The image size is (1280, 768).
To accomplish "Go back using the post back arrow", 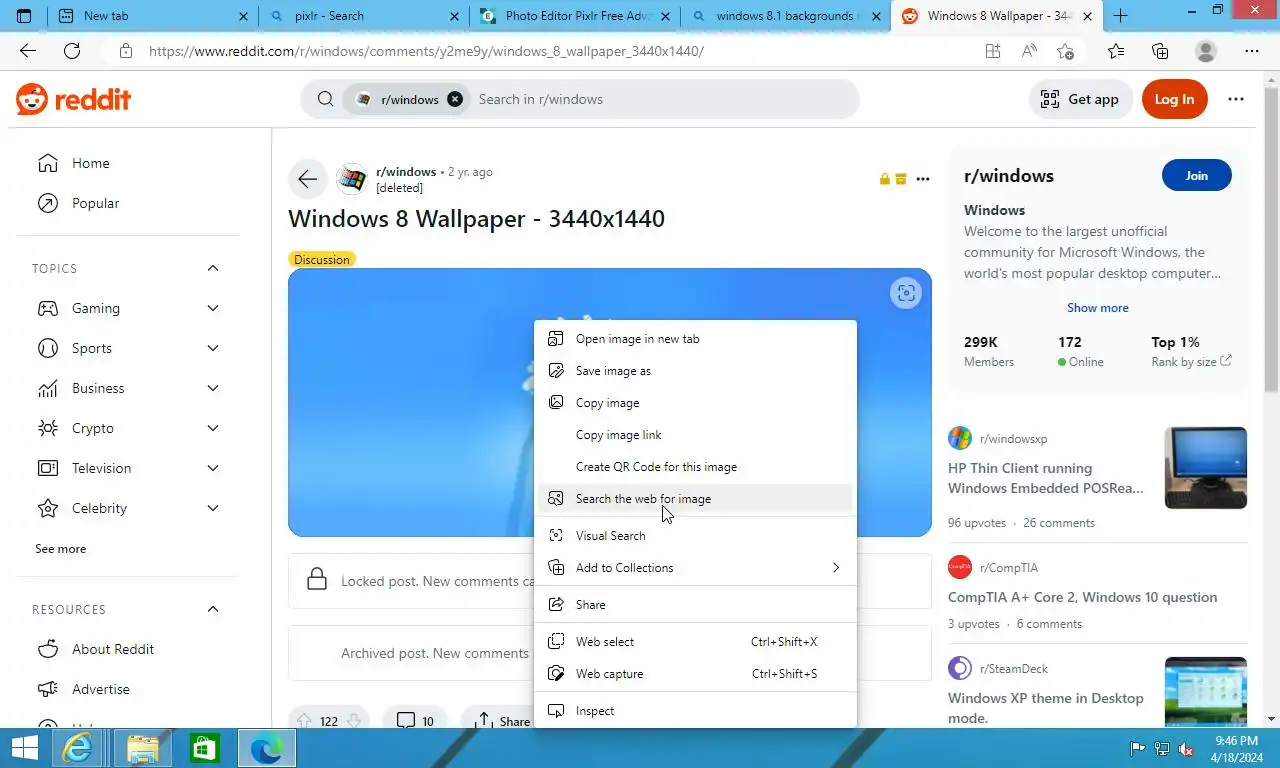I will click(x=307, y=179).
